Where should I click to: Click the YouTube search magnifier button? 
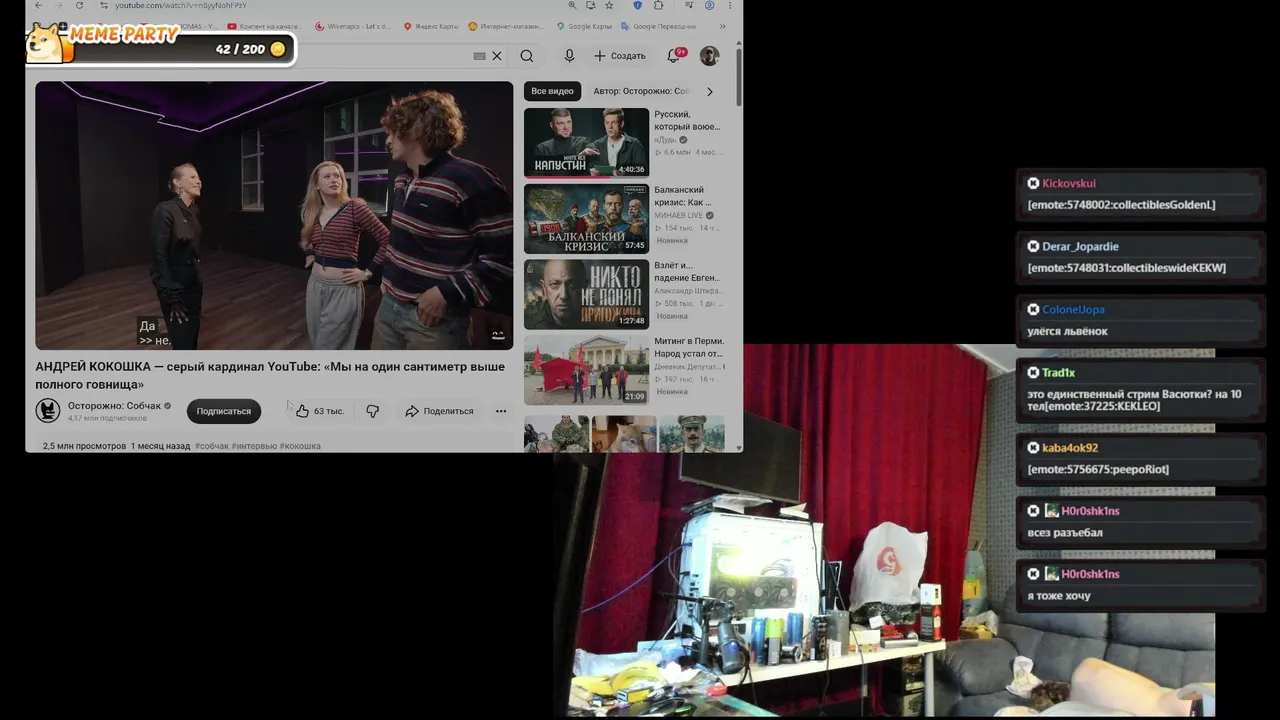coord(527,56)
